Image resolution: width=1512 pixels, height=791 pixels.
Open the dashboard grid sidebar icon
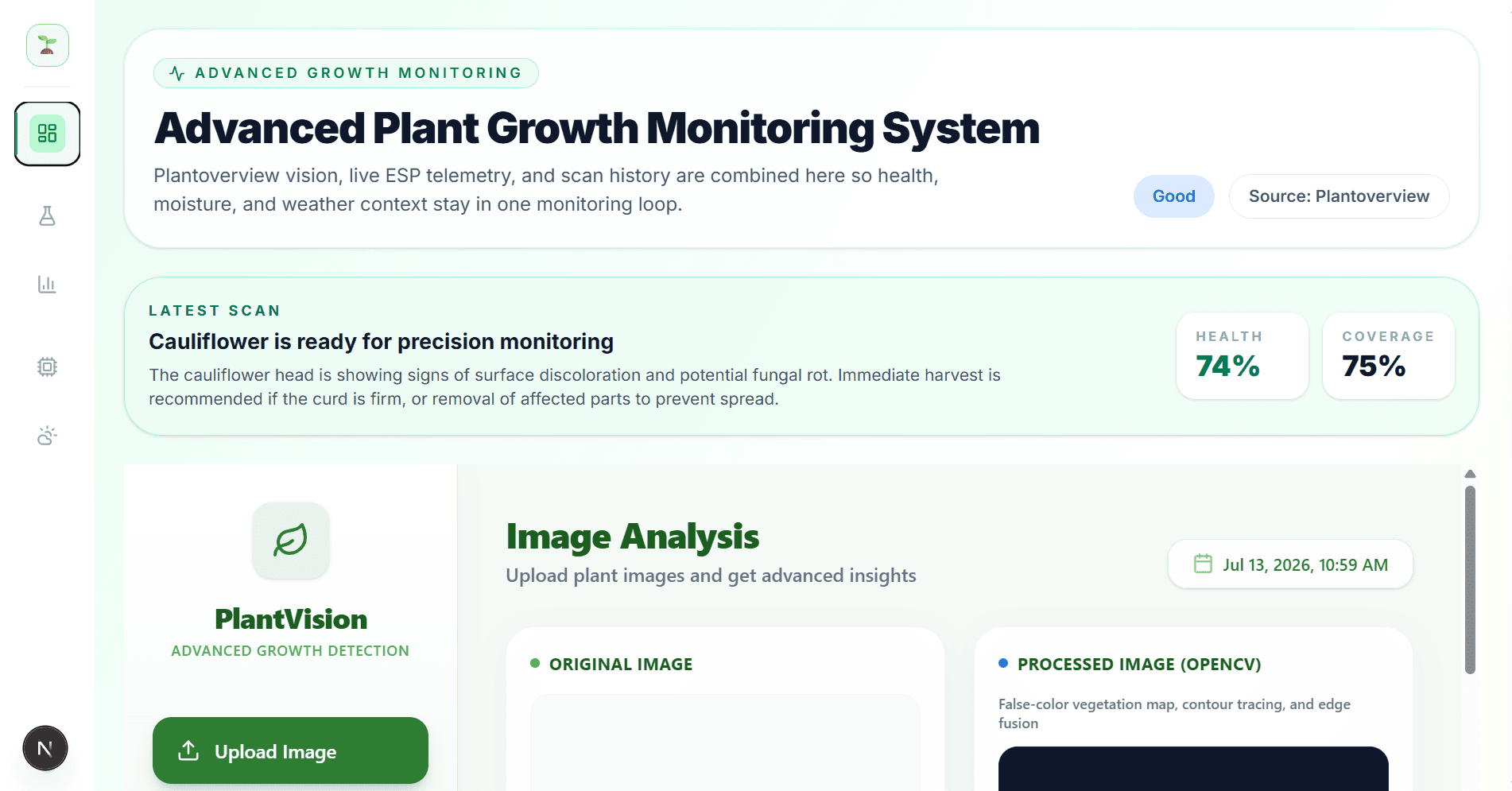[x=48, y=134]
